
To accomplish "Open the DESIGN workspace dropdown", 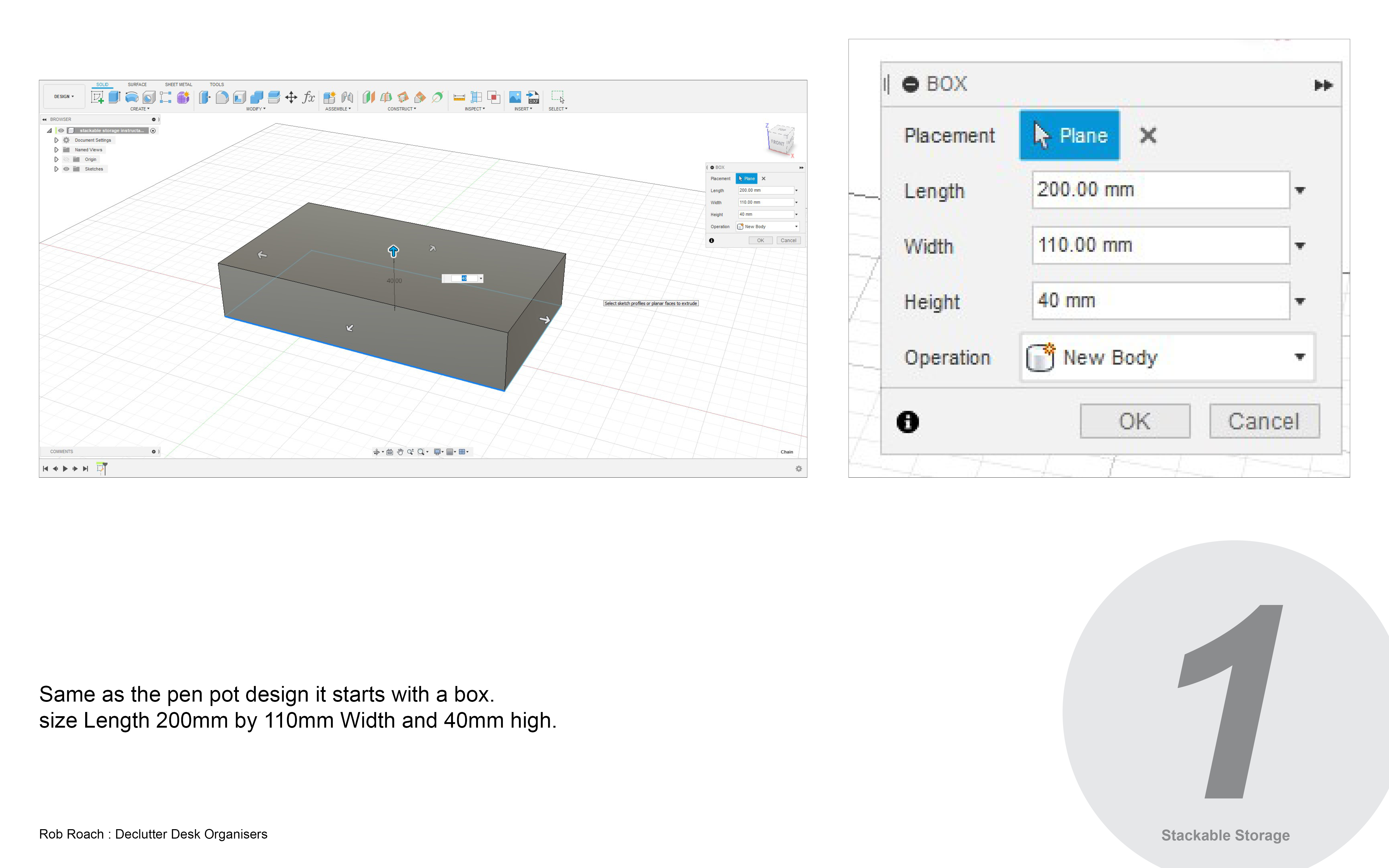I will (x=64, y=96).
